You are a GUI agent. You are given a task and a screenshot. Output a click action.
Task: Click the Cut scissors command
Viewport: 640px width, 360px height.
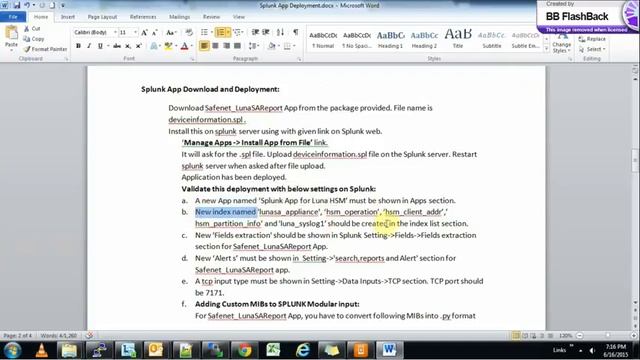[x=32, y=29]
